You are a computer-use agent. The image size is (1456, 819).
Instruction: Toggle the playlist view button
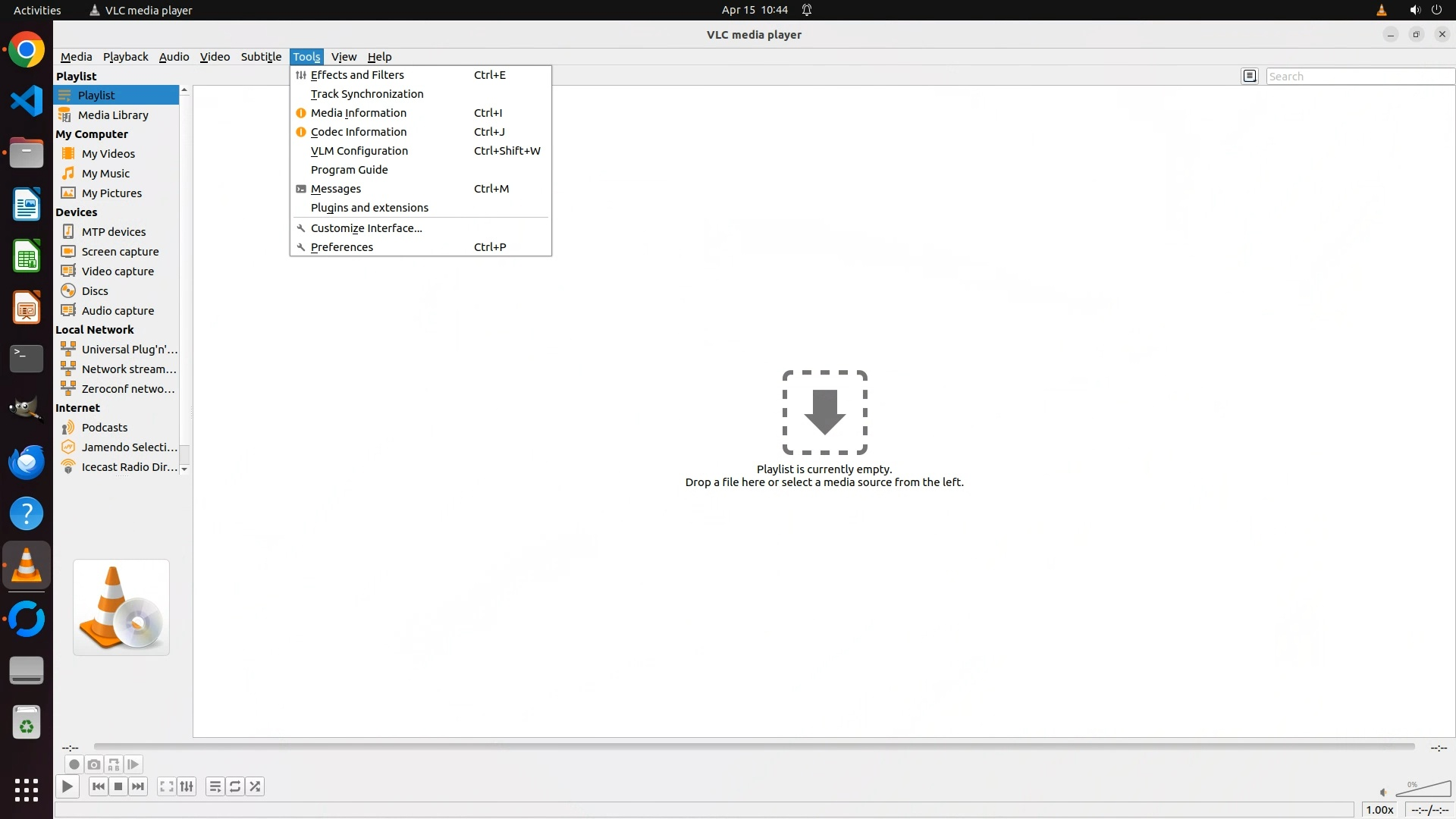215,786
